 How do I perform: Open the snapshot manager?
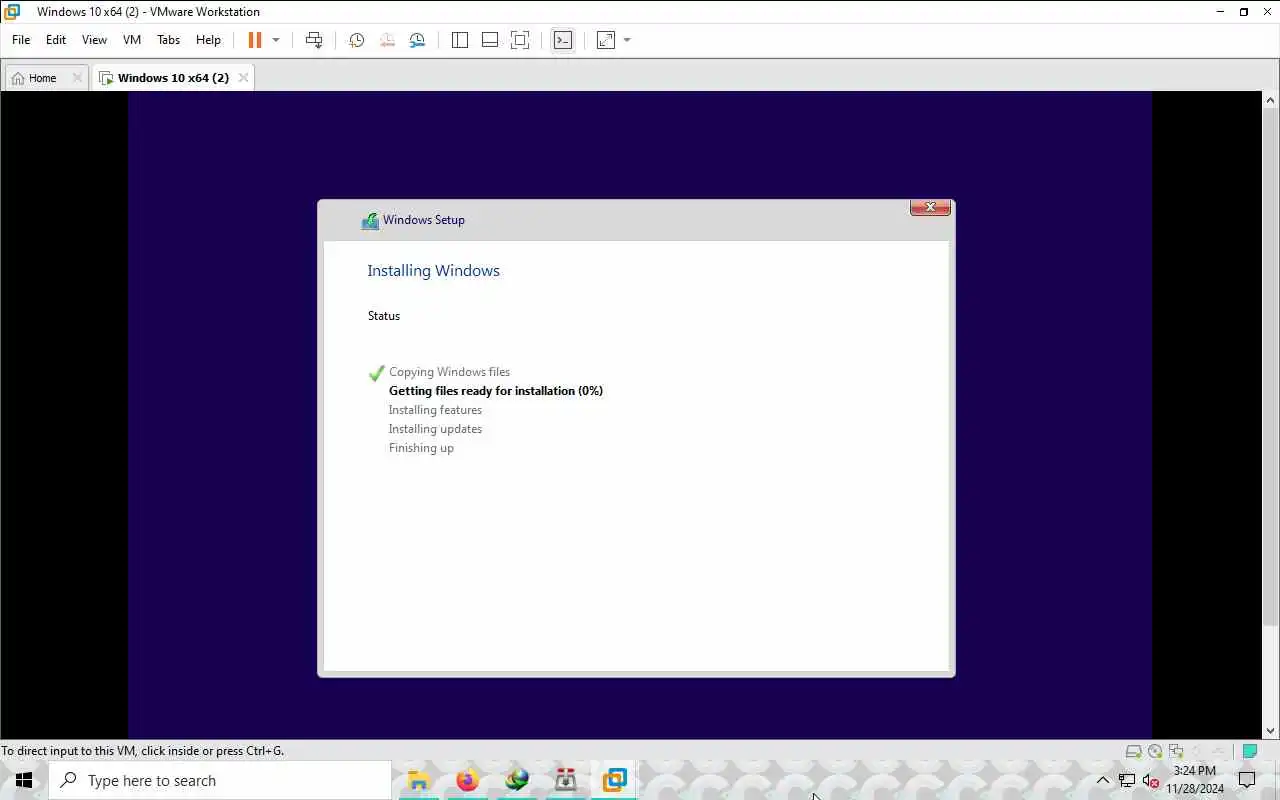point(417,40)
